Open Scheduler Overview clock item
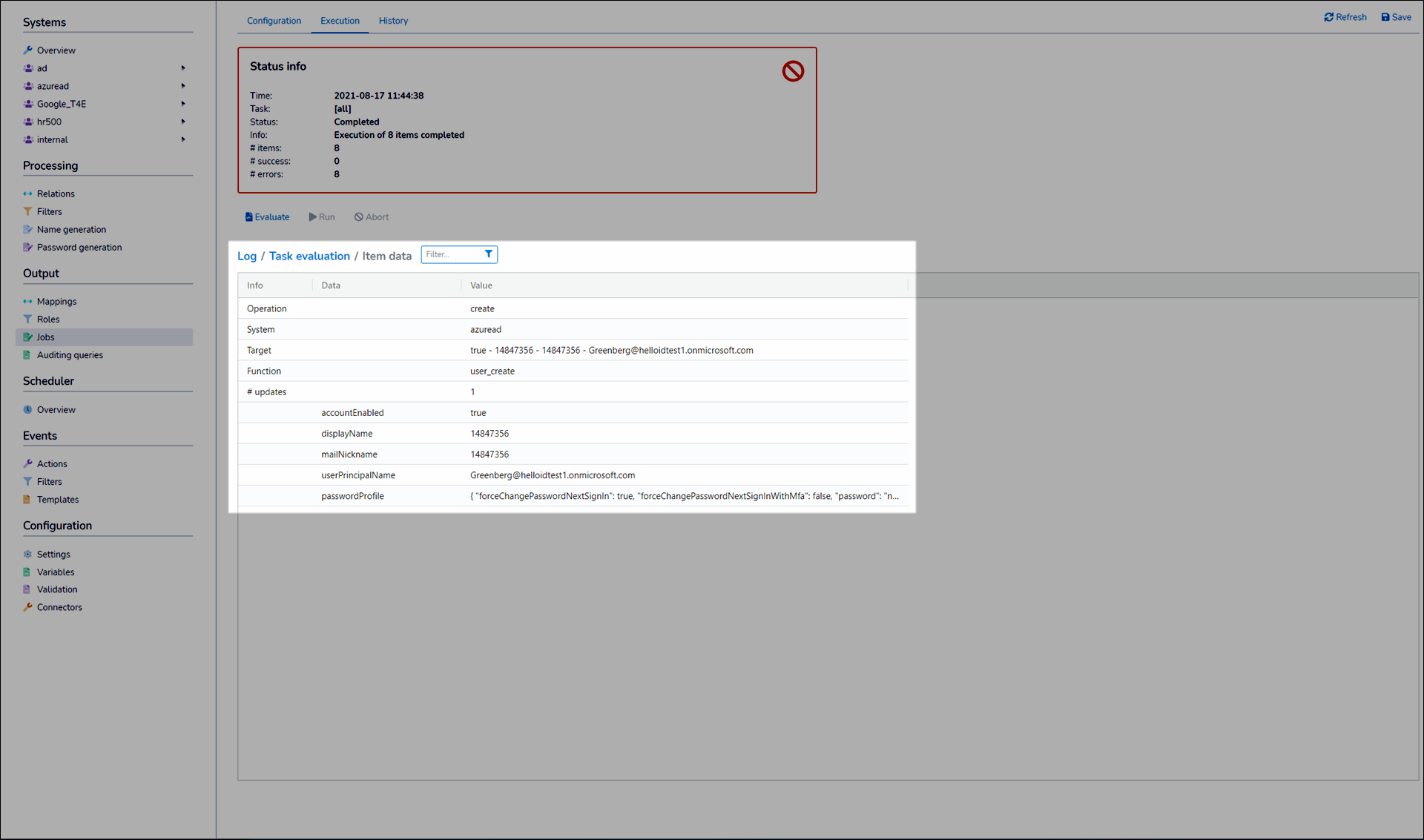 (56, 410)
